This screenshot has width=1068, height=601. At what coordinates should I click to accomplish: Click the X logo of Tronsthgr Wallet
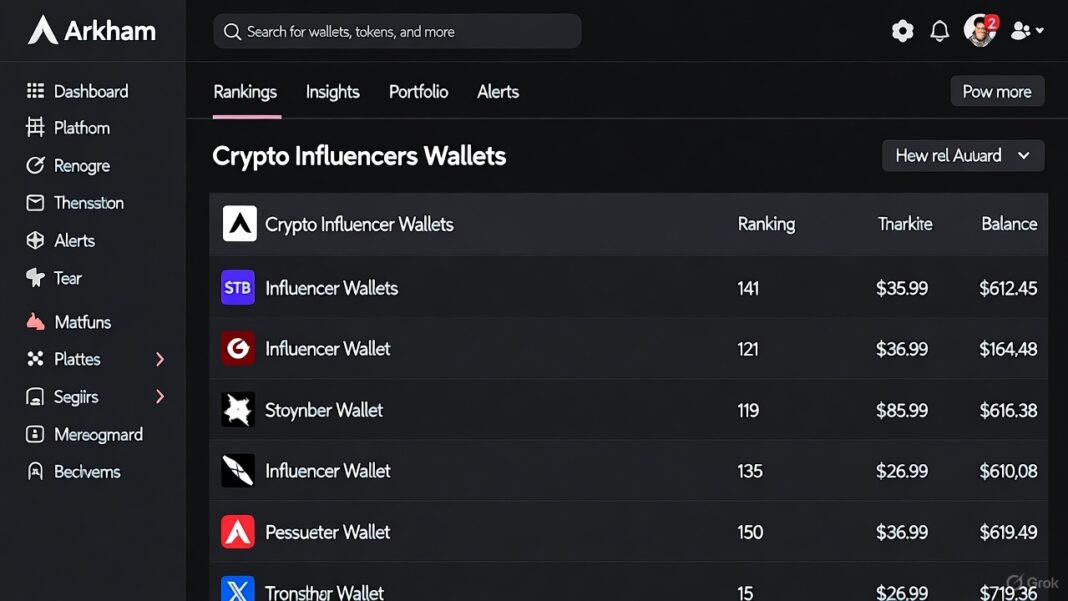[238, 589]
